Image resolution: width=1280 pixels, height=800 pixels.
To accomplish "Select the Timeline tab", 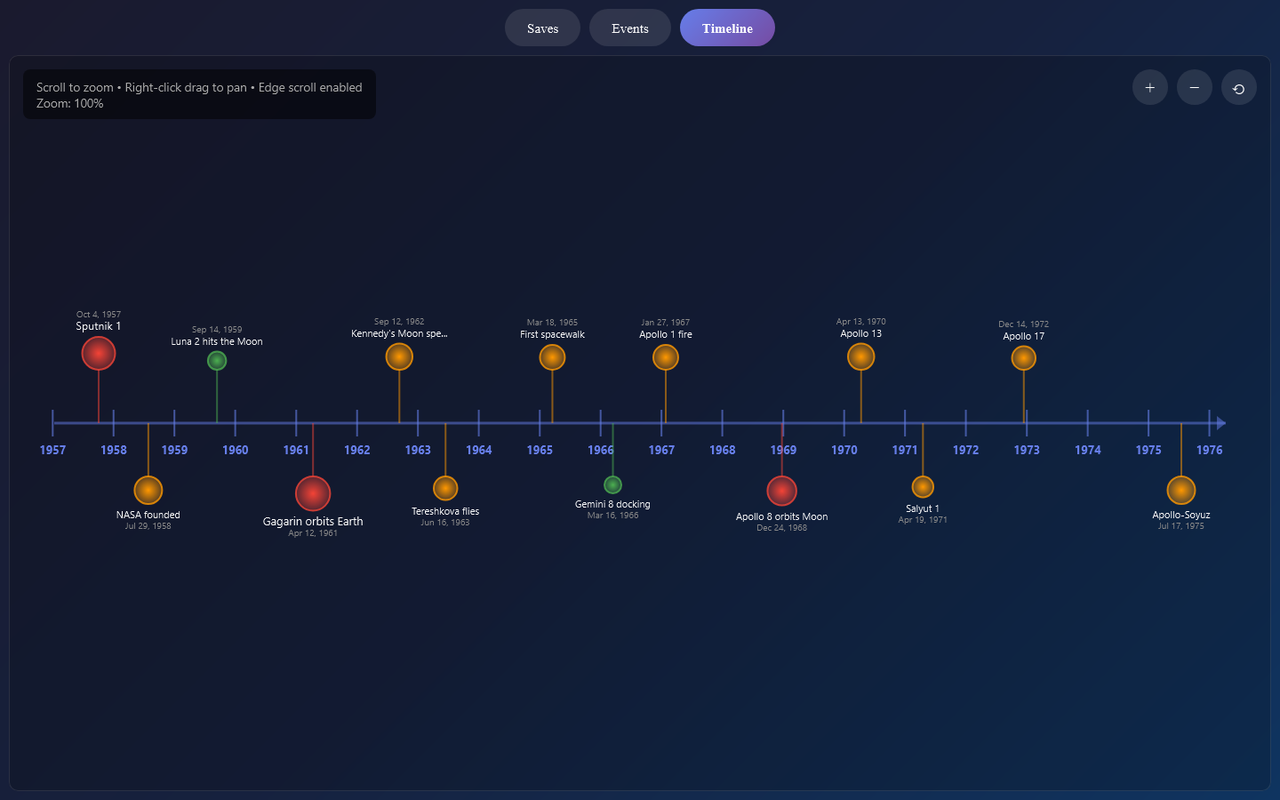I will [x=727, y=28].
